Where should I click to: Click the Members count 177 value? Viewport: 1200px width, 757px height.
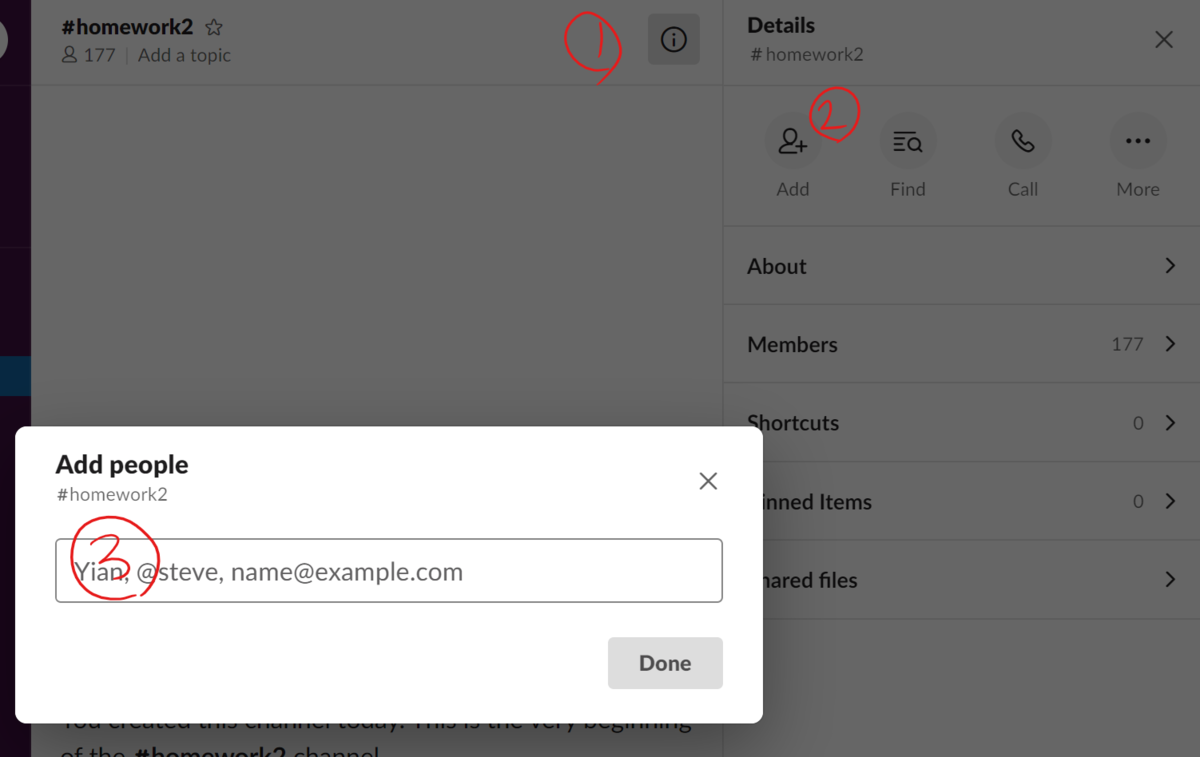point(1127,344)
